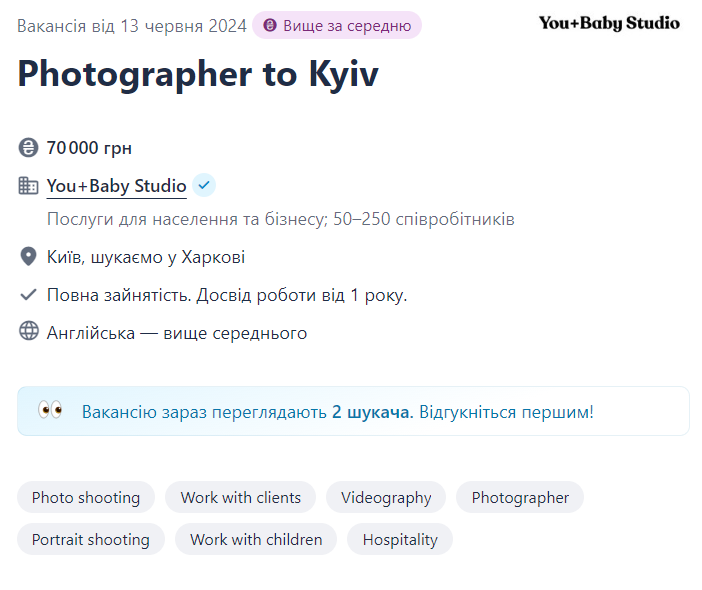This screenshot has width=702, height=590.
Task: Select the Work with clients tag
Action: 240,497
